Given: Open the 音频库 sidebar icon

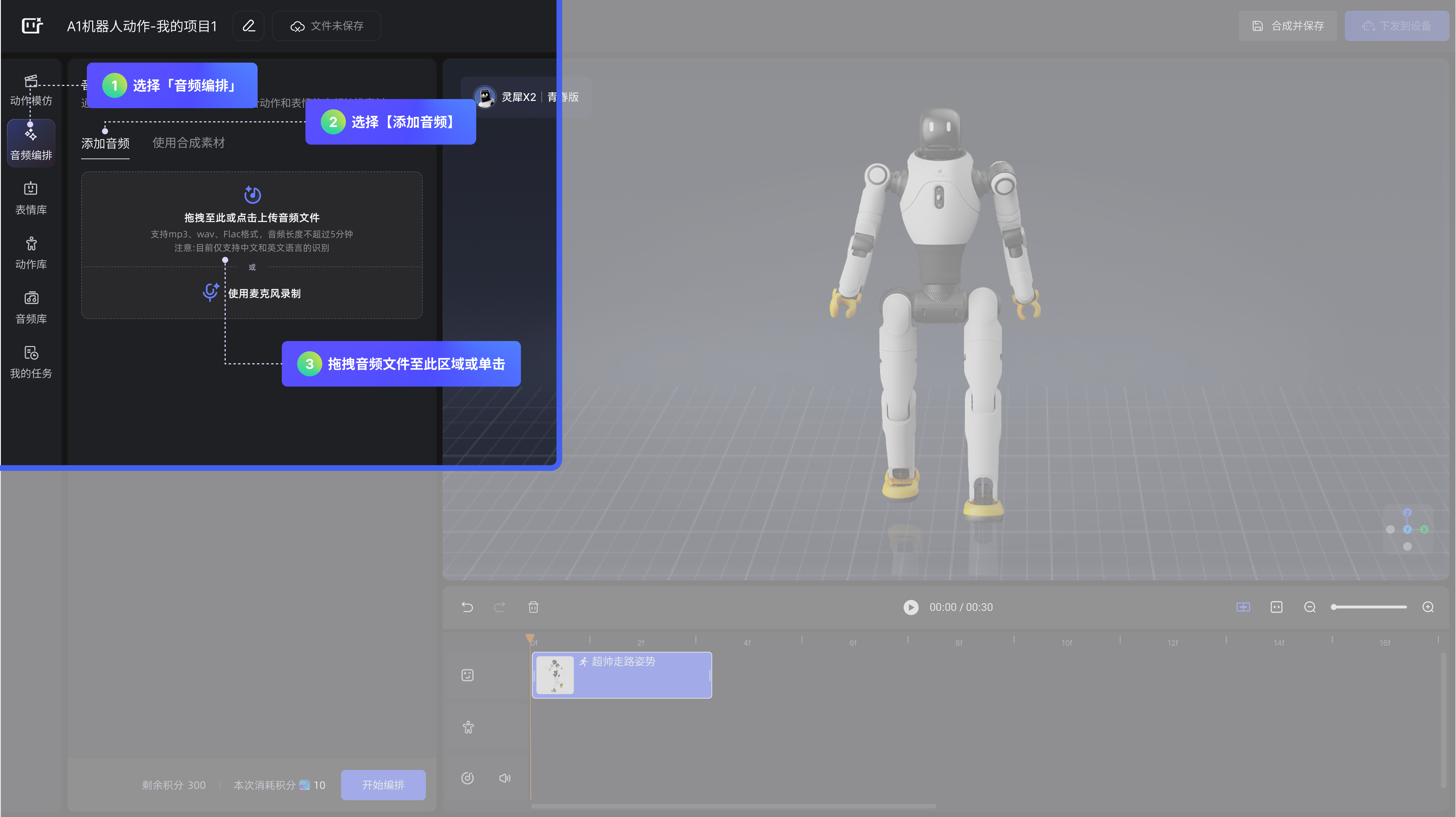Looking at the screenshot, I should [x=31, y=307].
